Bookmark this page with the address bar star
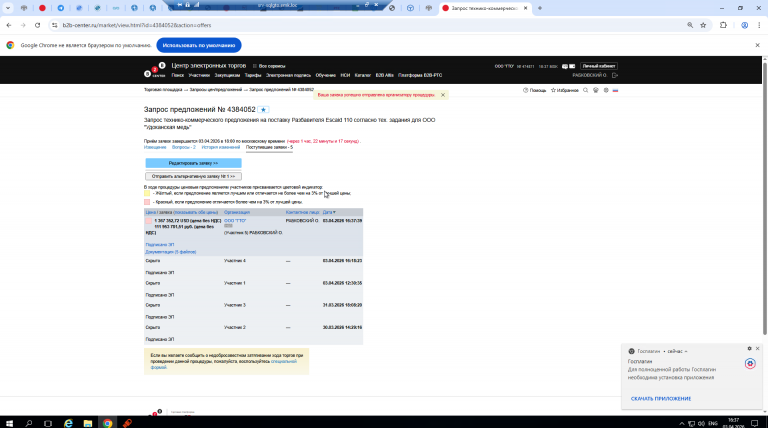768x428 pixels. tap(703, 25)
